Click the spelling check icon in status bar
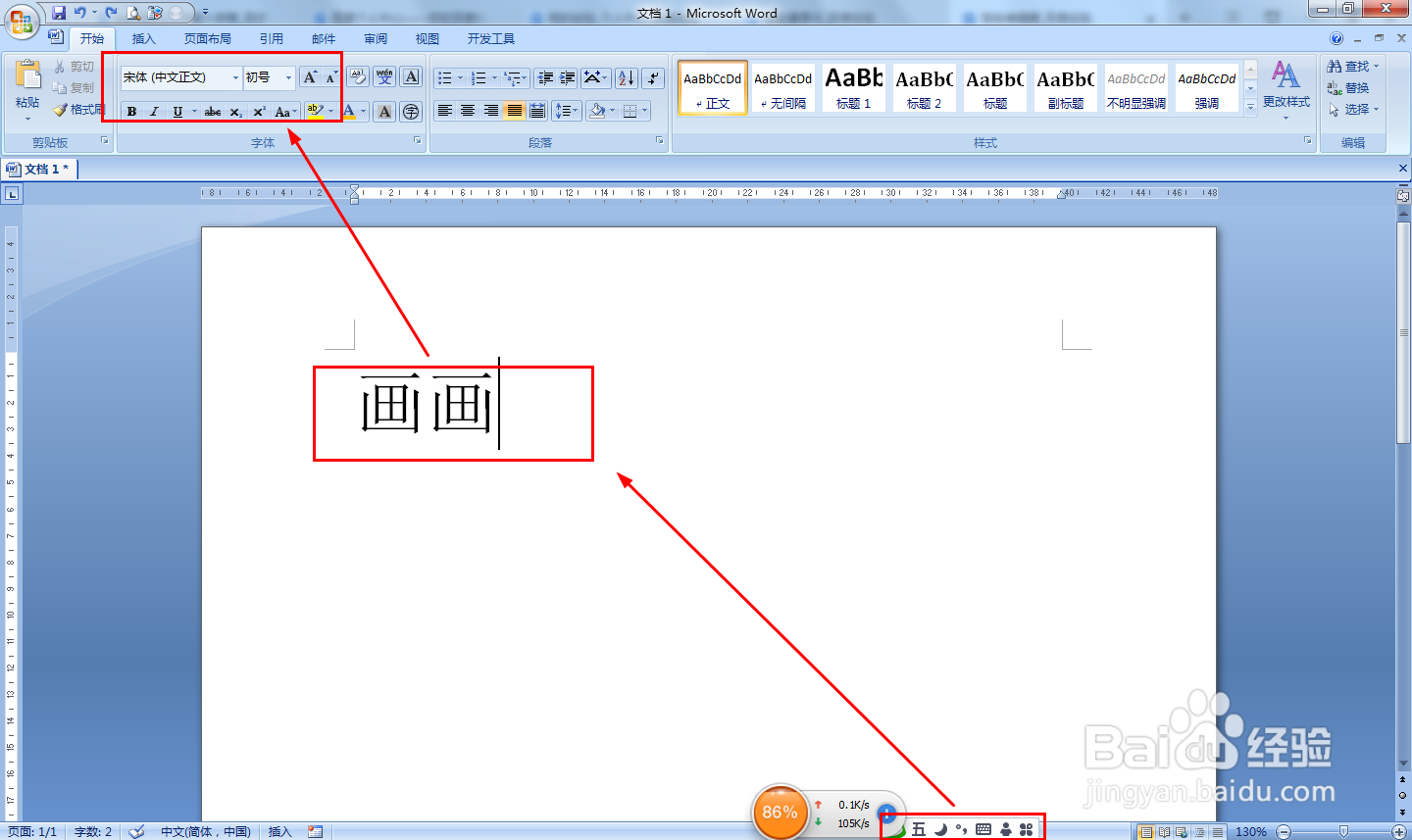Viewport: 1412px width, 840px height. 136,830
